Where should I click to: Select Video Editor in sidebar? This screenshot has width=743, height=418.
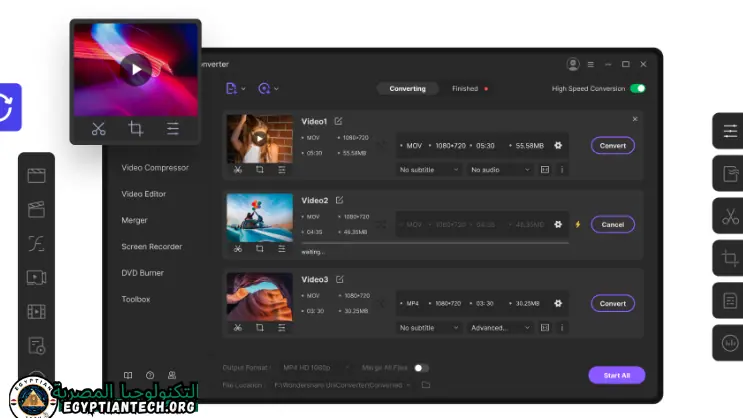point(144,194)
